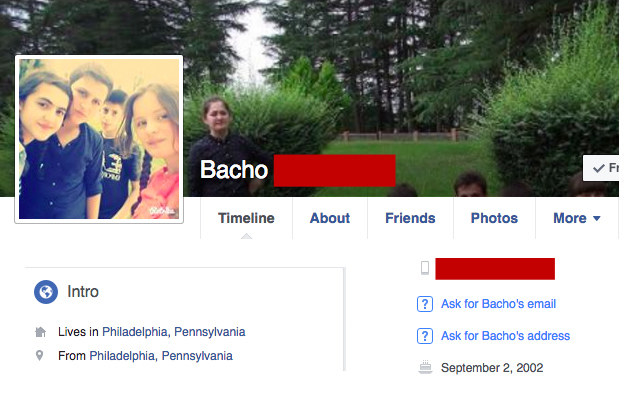Click the birthday cake icon
The width and height of the screenshot is (625, 415).
point(425,367)
